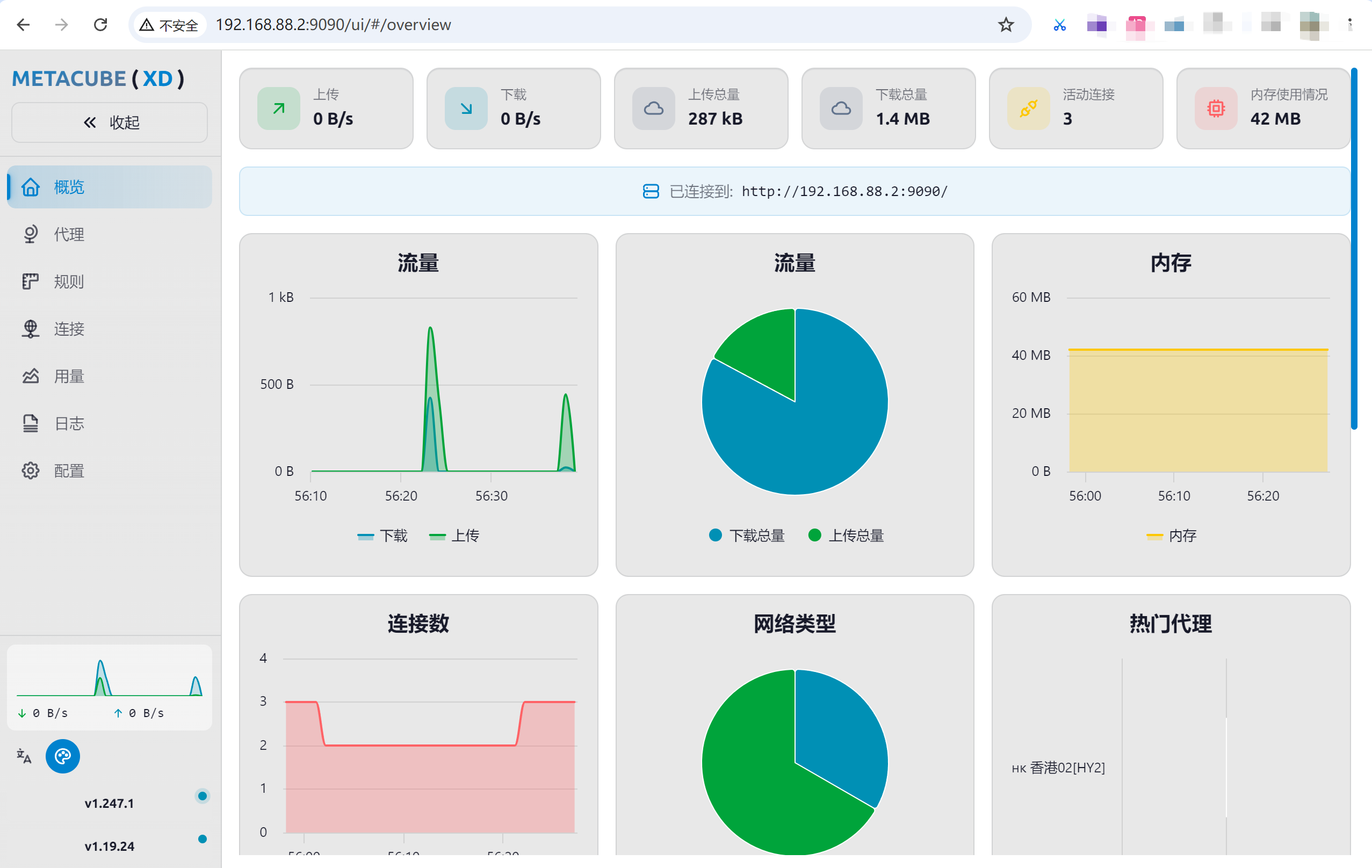This screenshot has height=868, width=1372.
Task: Click the home icon beside 概览
Action: pyautogui.click(x=30, y=187)
